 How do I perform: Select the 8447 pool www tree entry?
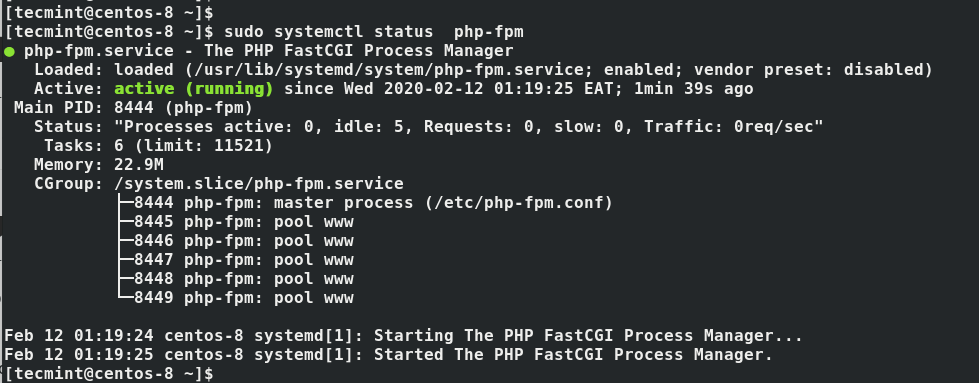coord(244,260)
